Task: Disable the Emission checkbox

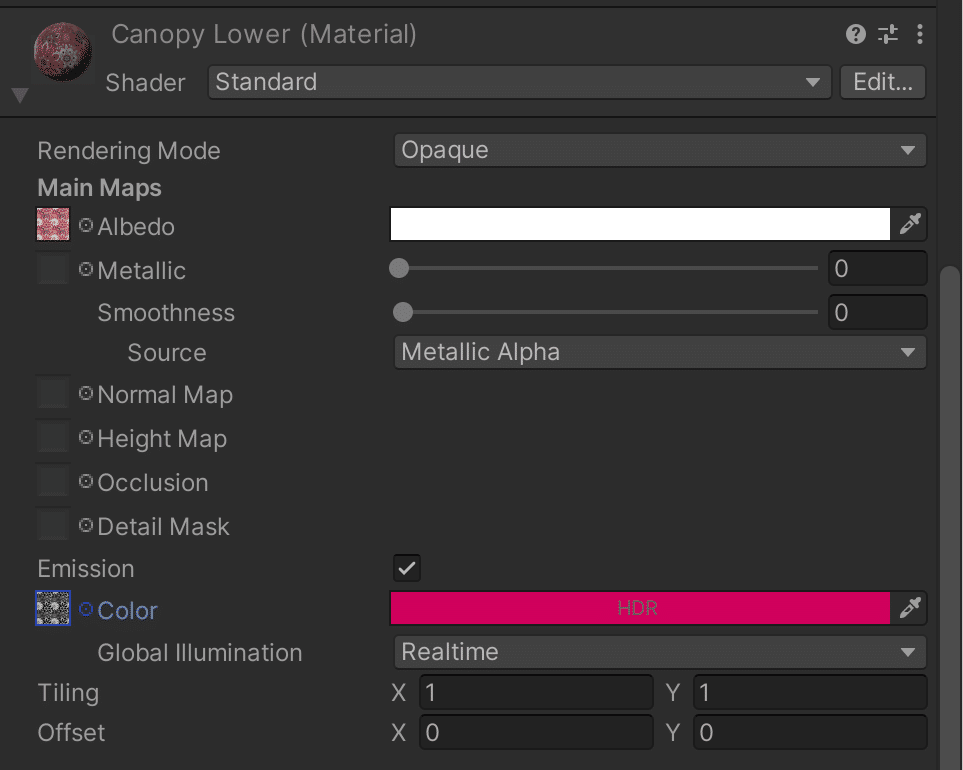Action: pos(407,568)
